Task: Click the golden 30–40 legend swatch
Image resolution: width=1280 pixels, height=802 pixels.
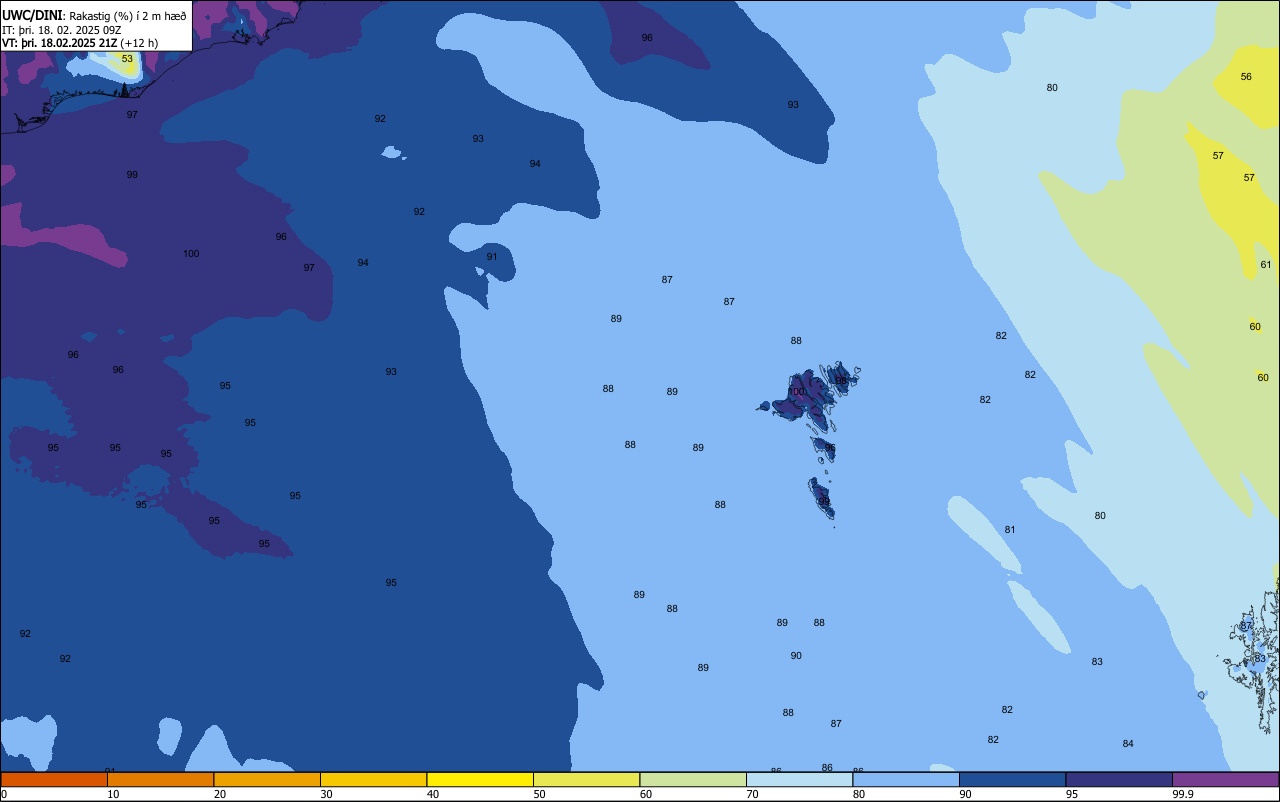Action: click(x=373, y=779)
